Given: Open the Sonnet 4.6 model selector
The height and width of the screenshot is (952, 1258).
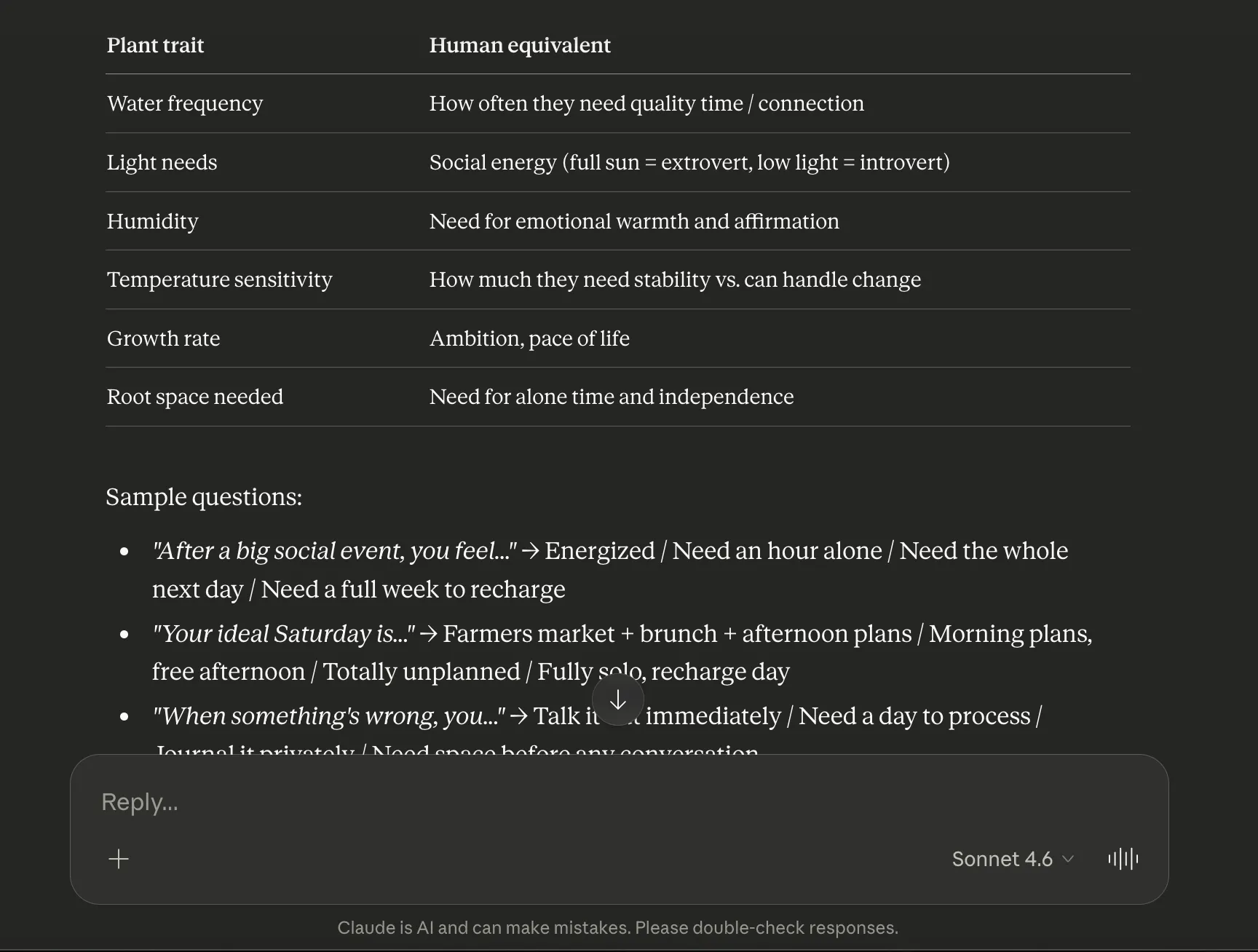Looking at the screenshot, I should point(1013,859).
